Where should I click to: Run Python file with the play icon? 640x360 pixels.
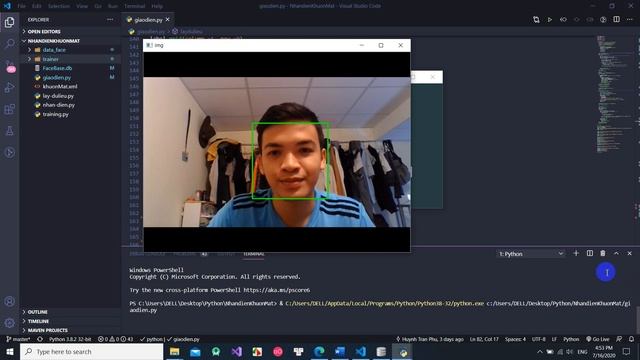tap(549, 19)
